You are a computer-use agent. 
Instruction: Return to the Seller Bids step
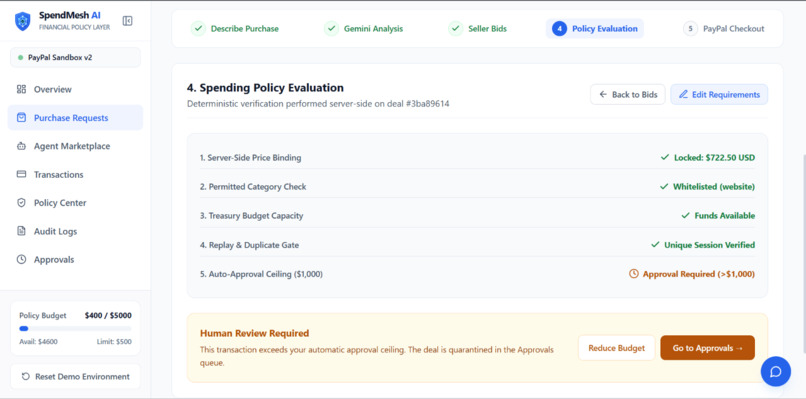coord(478,29)
